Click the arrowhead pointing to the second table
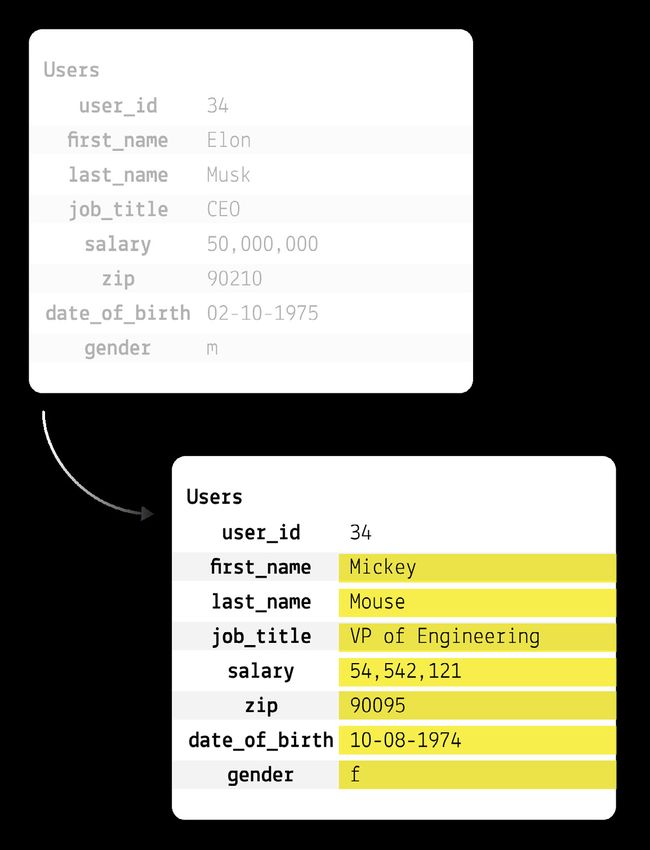Image resolution: width=650 pixels, height=850 pixels. point(147,513)
